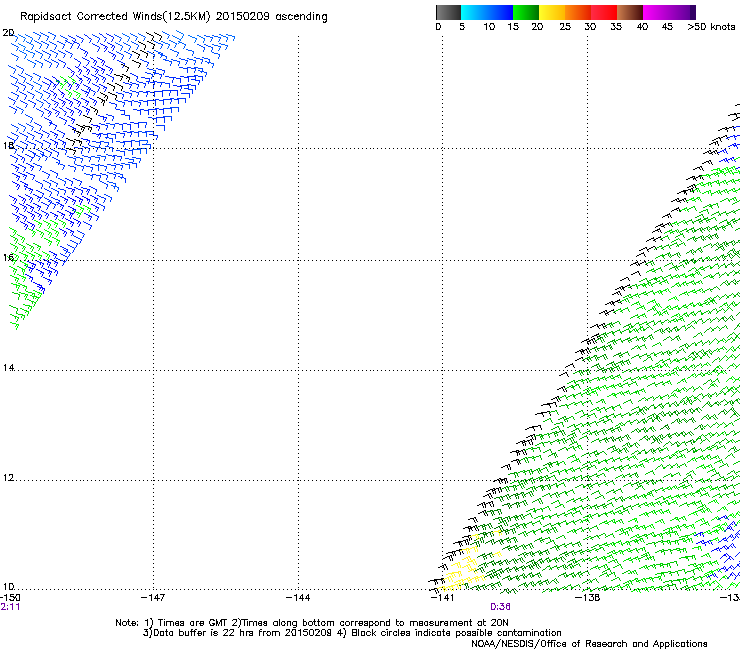The width and height of the screenshot is (740, 650).
Task: Click the Rapidscat Corrected Winds title text
Action: tap(174, 17)
